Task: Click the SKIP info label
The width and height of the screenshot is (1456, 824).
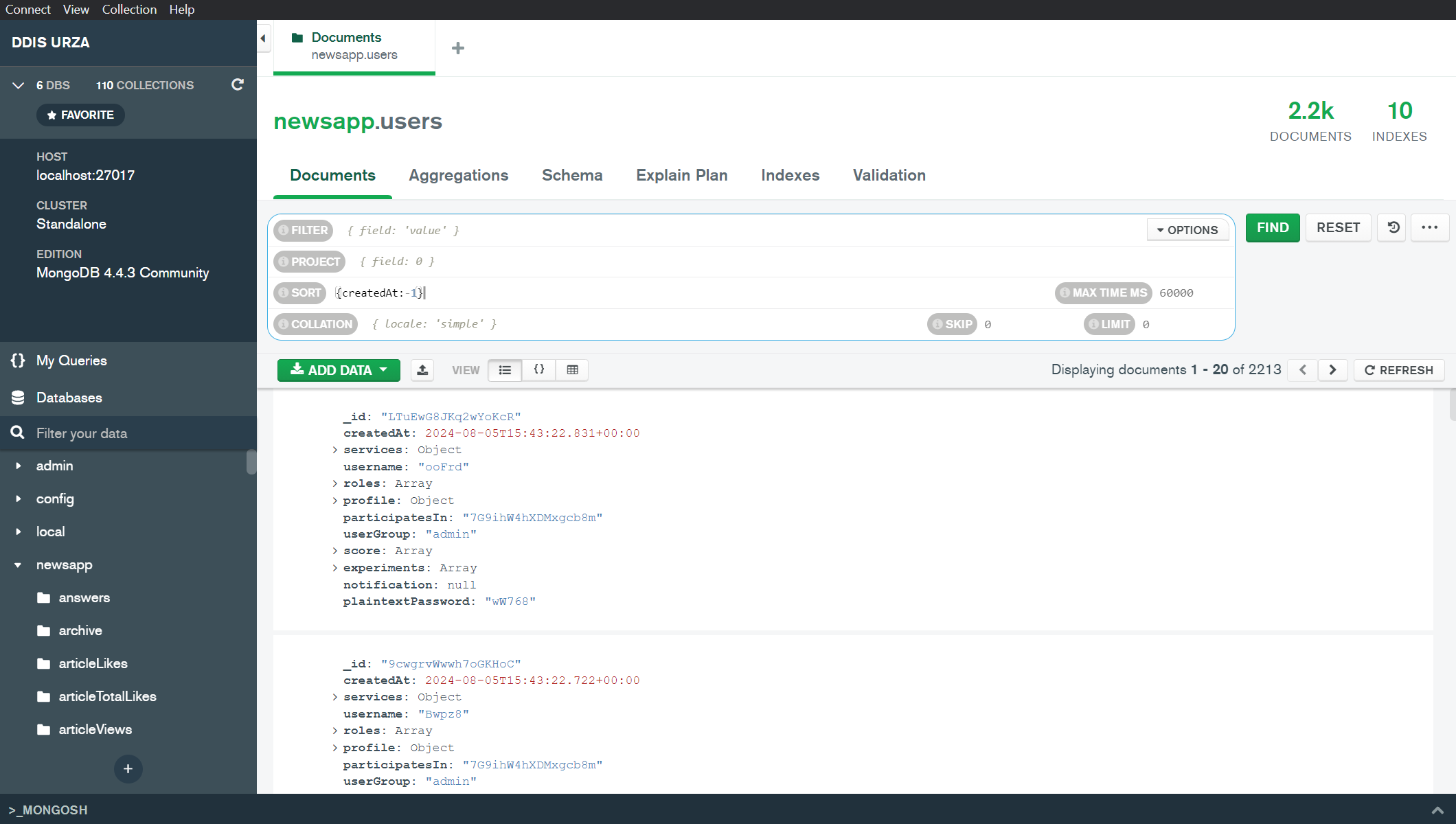Action: point(952,324)
